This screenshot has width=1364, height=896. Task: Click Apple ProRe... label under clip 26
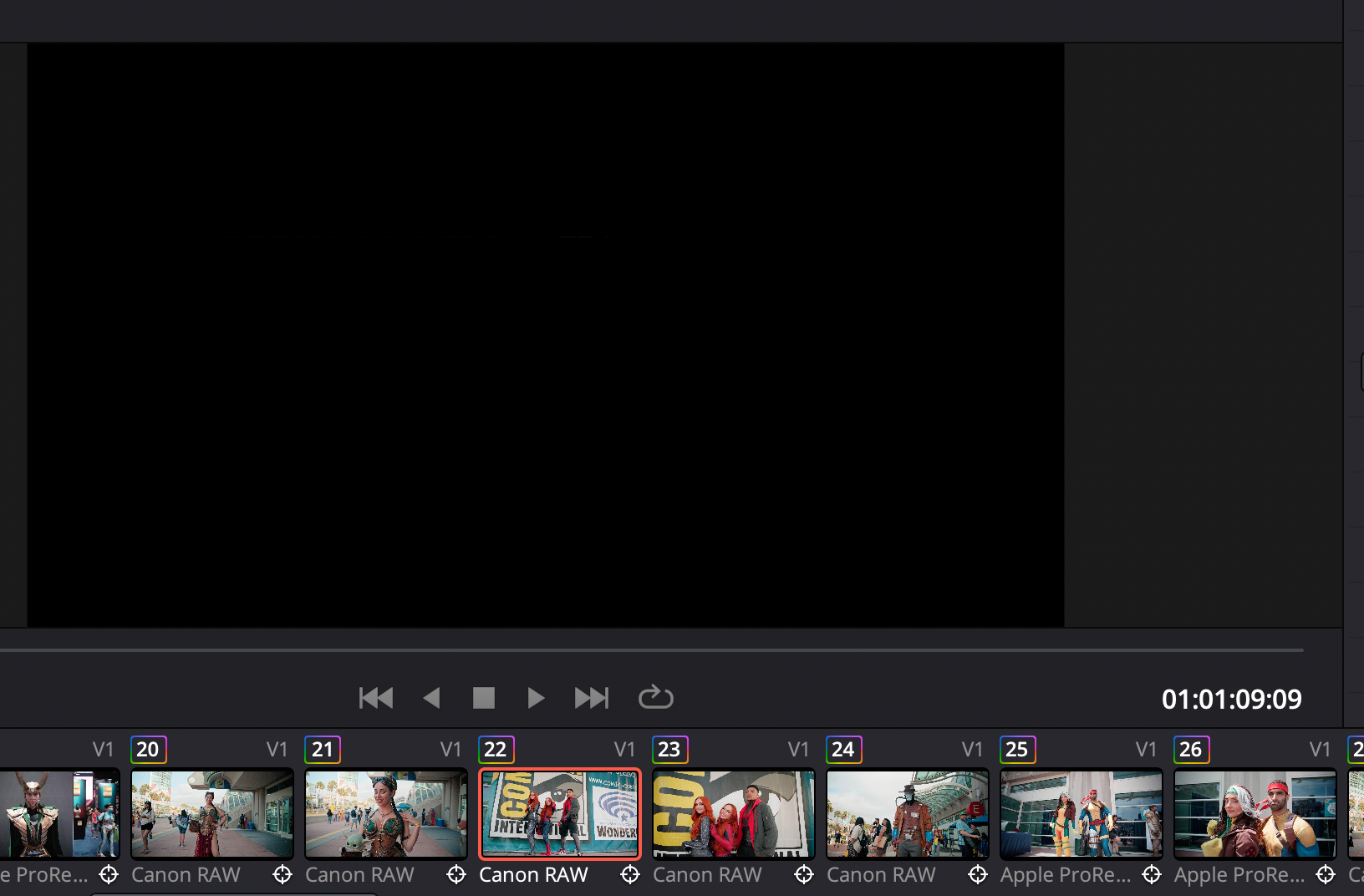pyautogui.click(x=1239, y=875)
